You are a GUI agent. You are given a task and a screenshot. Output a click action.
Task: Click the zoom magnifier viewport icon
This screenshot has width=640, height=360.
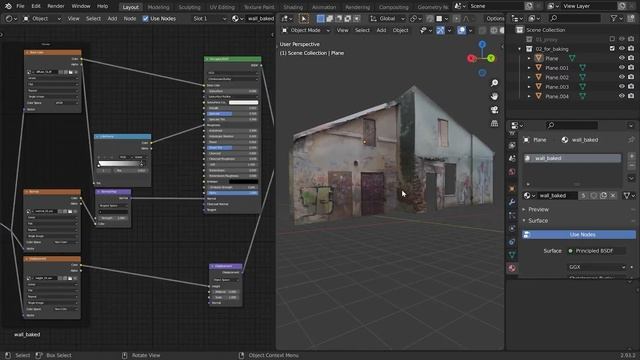coord(494,83)
